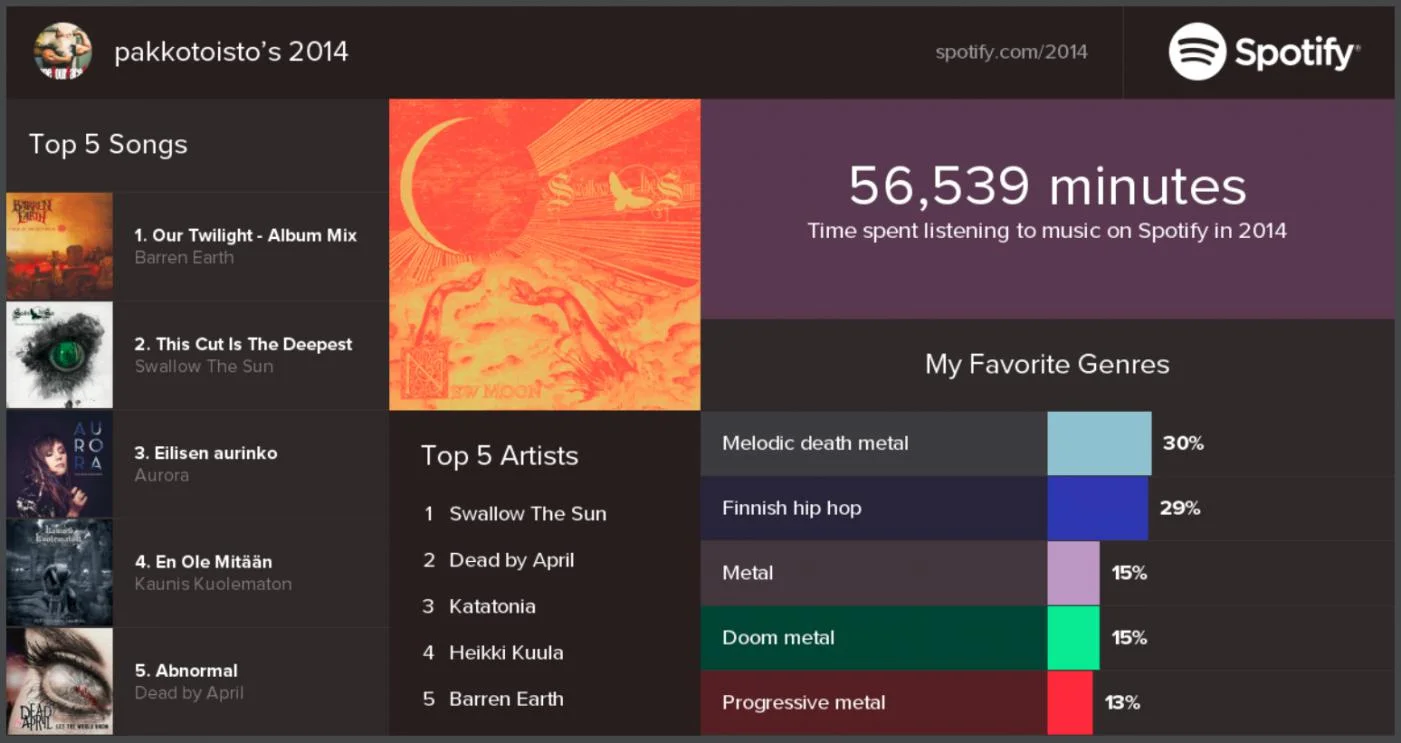Select Dead by April eye album cover
The width and height of the screenshot is (1401, 743).
[60, 681]
